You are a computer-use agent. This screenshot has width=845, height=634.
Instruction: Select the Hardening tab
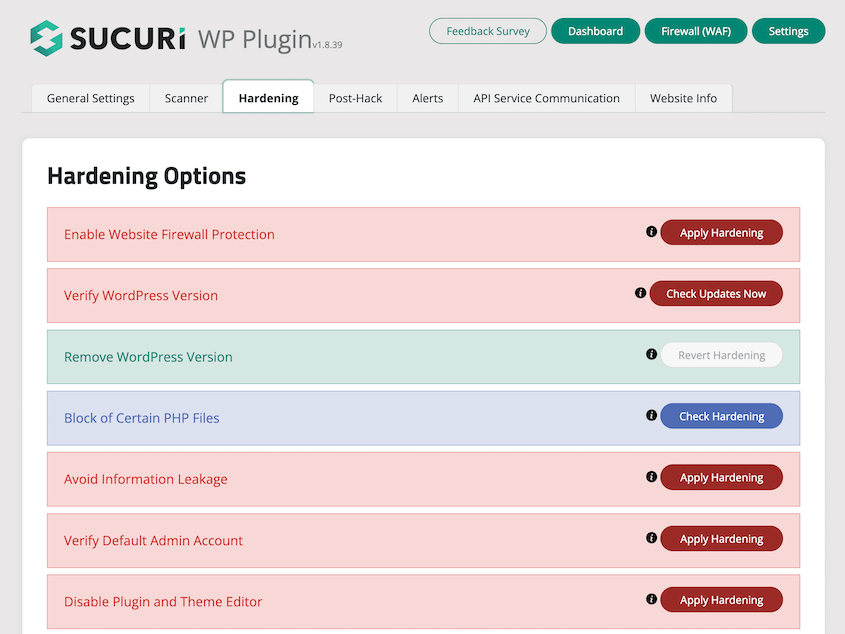pos(268,97)
